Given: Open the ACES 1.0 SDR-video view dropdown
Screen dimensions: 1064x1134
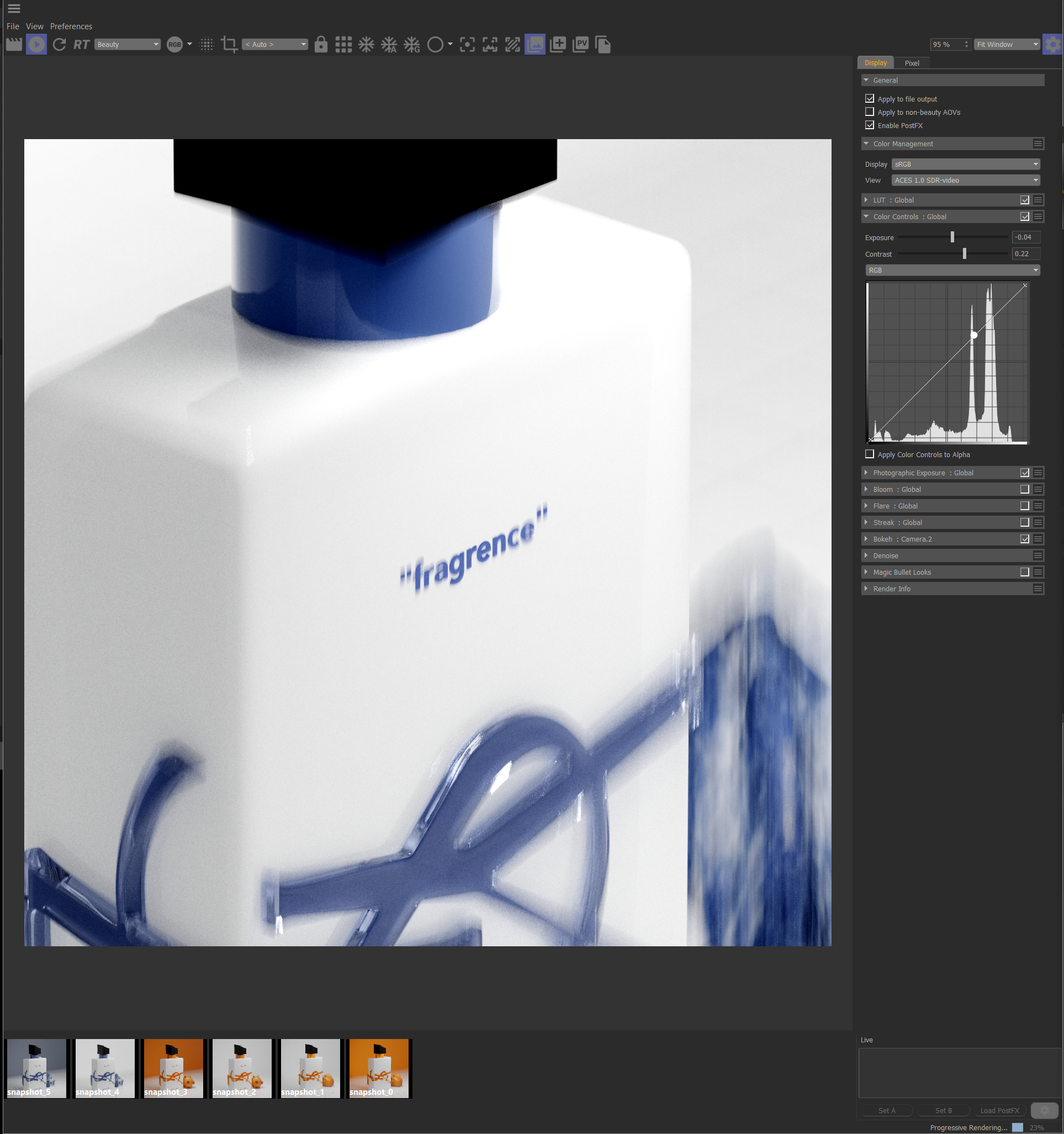Looking at the screenshot, I should [x=965, y=180].
